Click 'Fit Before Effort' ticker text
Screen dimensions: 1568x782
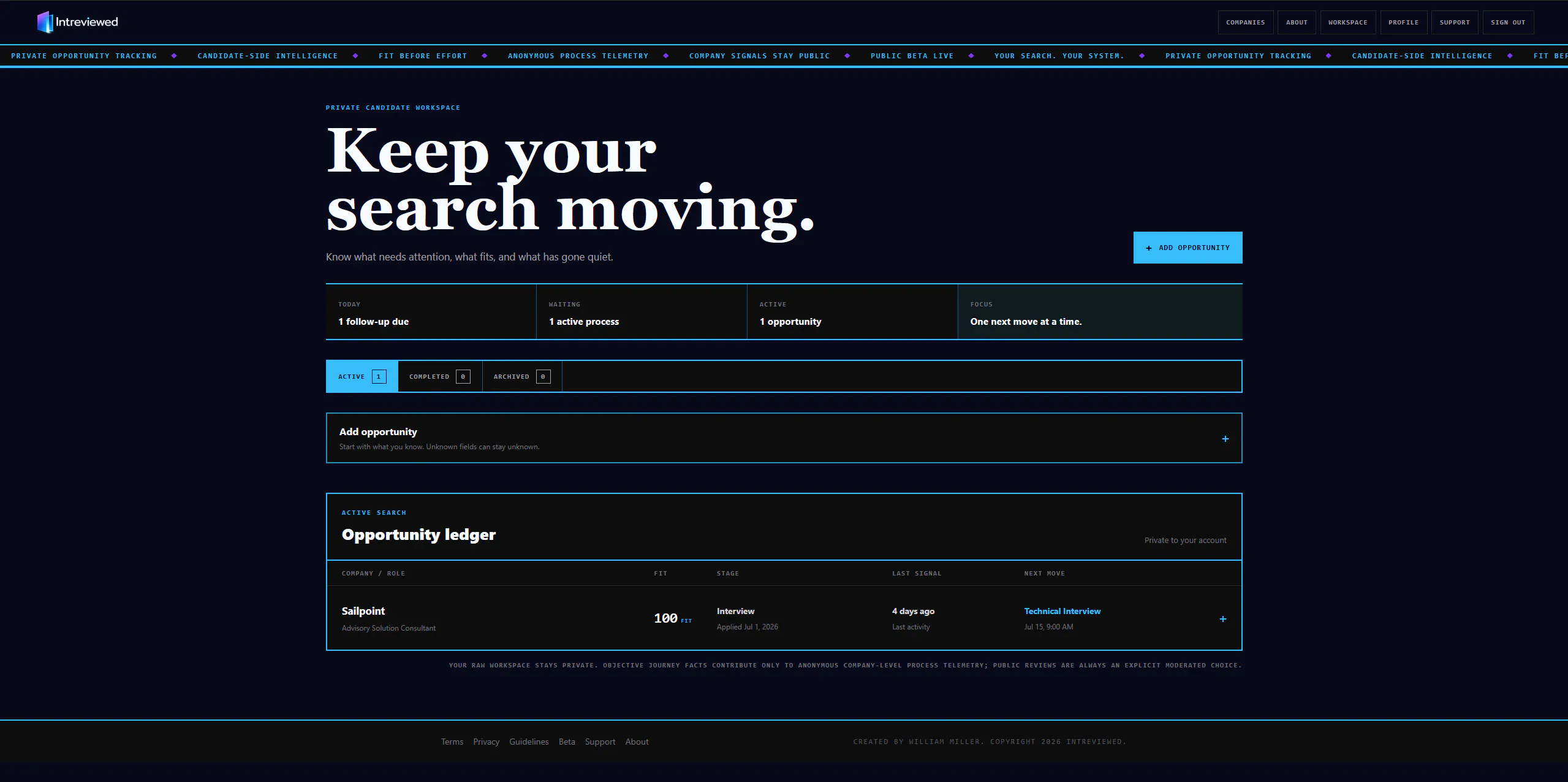point(423,56)
